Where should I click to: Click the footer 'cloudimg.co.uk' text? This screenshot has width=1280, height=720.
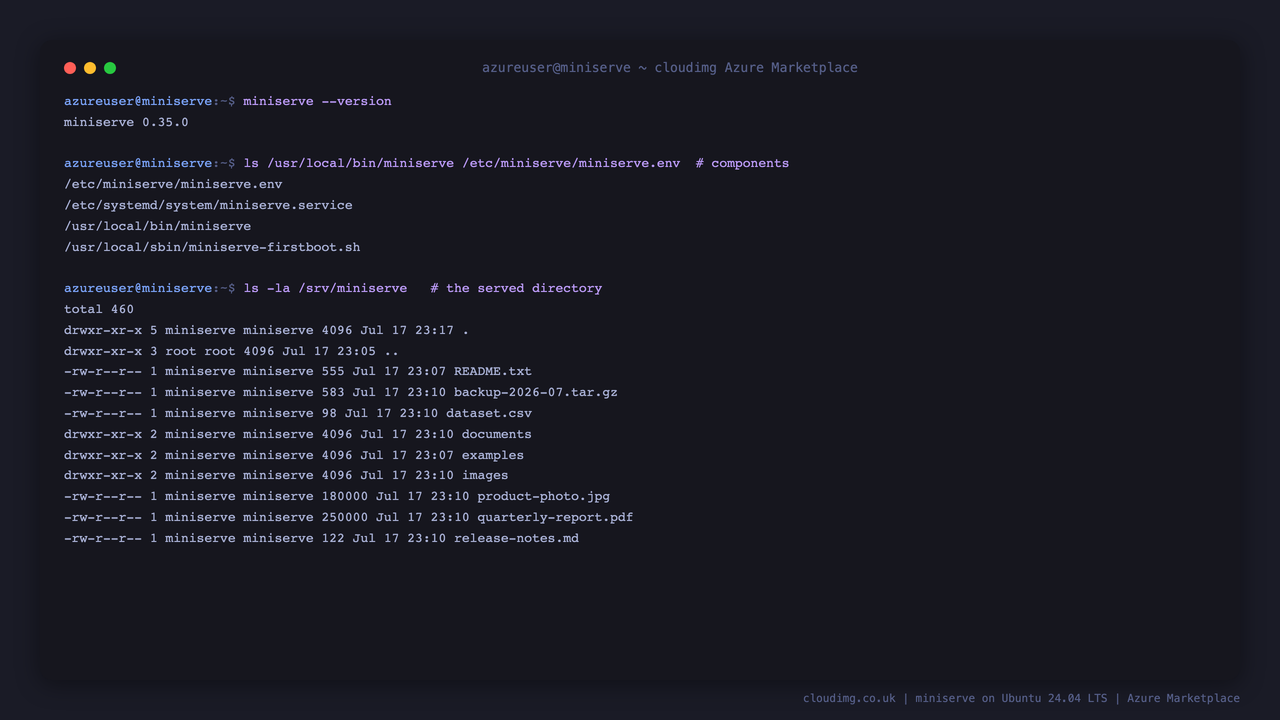849,698
